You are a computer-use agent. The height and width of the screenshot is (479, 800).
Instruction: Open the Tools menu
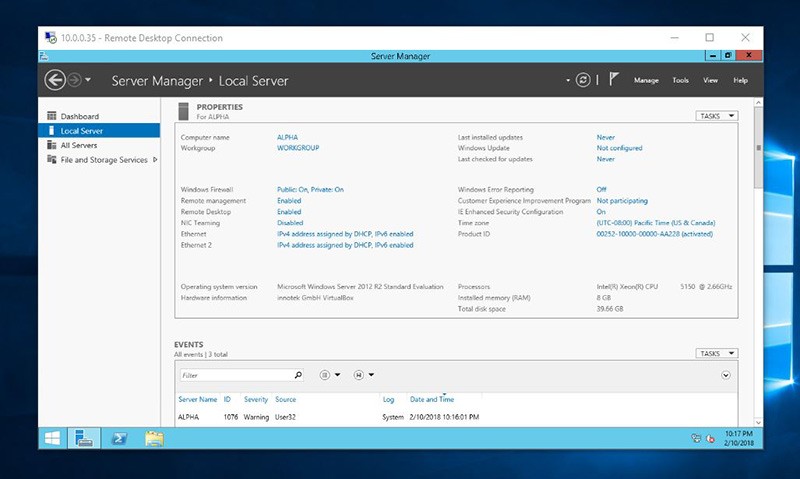point(680,80)
